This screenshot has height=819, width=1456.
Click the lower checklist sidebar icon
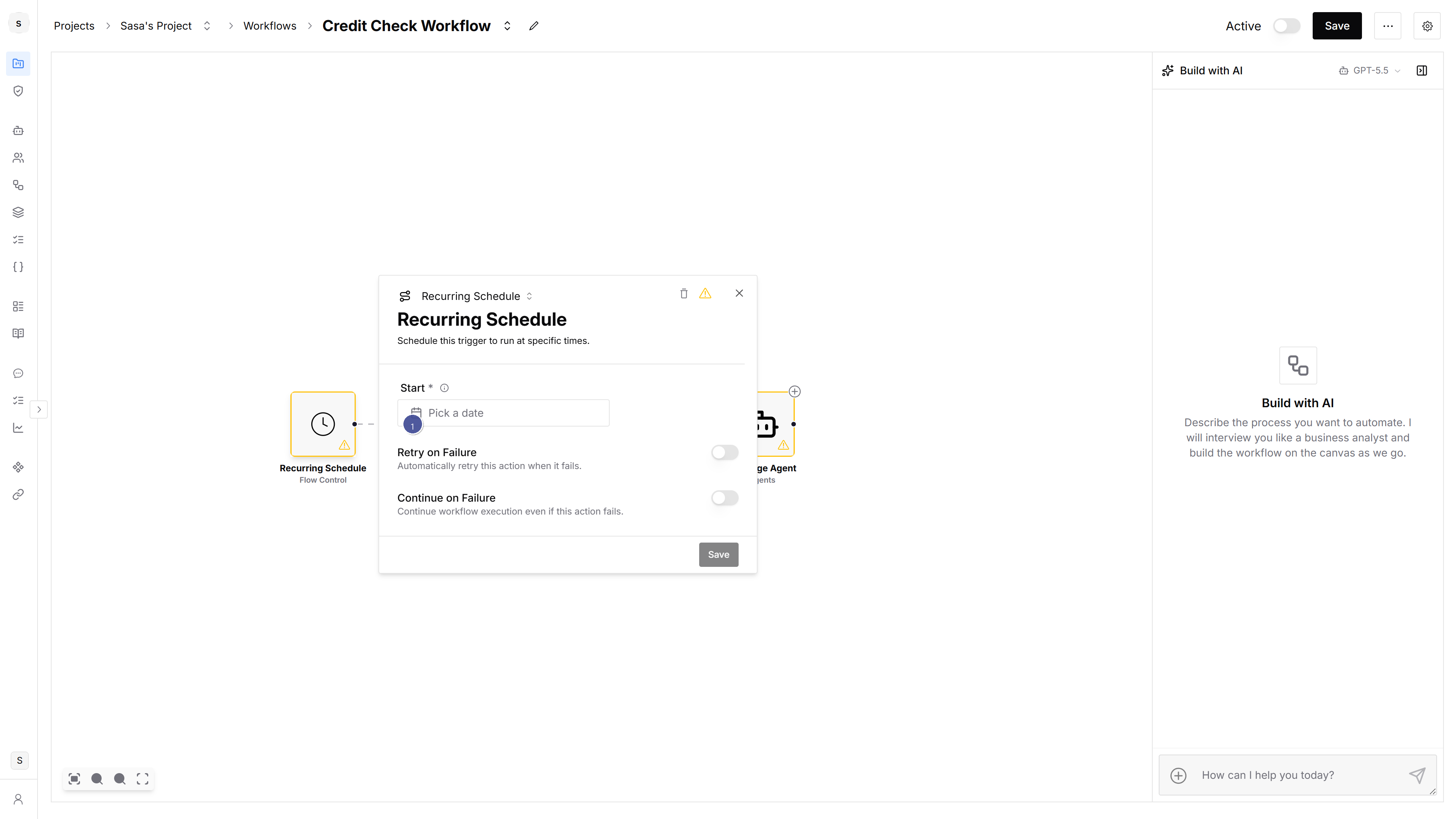[x=18, y=401]
